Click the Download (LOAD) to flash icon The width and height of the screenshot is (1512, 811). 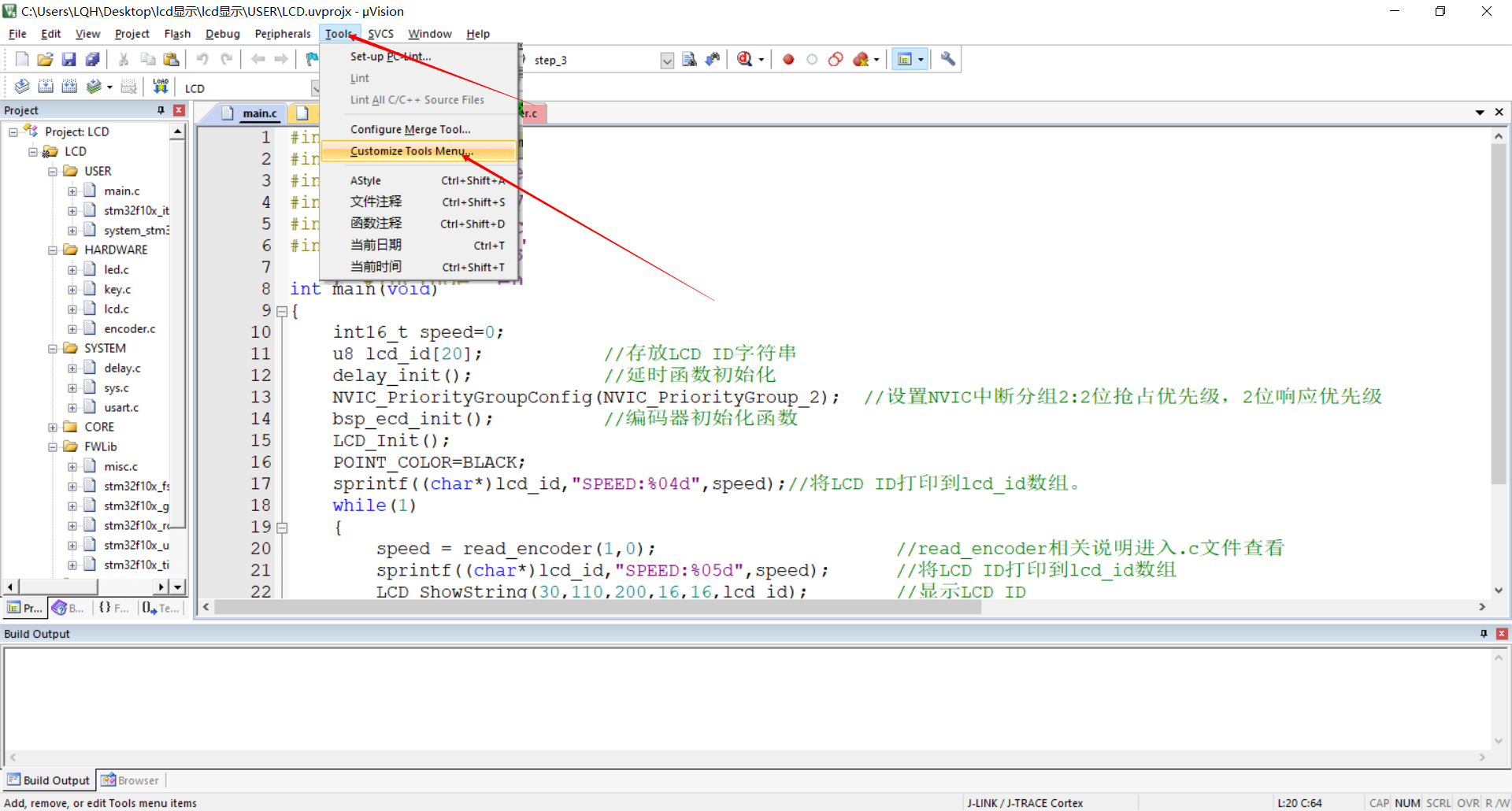tap(161, 87)
